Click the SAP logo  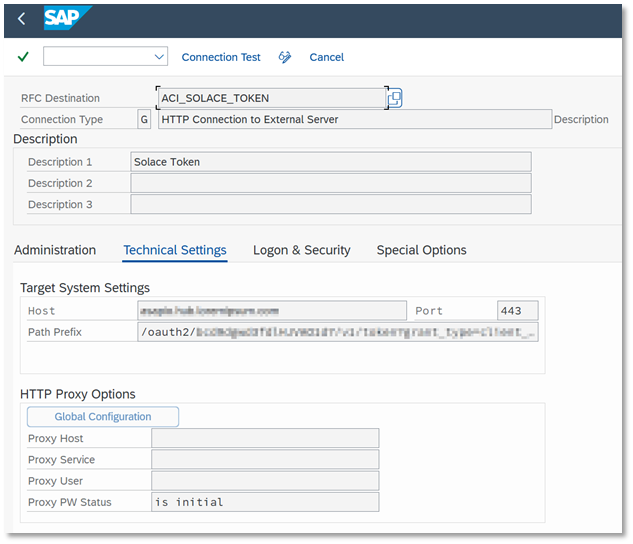point(67,18)
